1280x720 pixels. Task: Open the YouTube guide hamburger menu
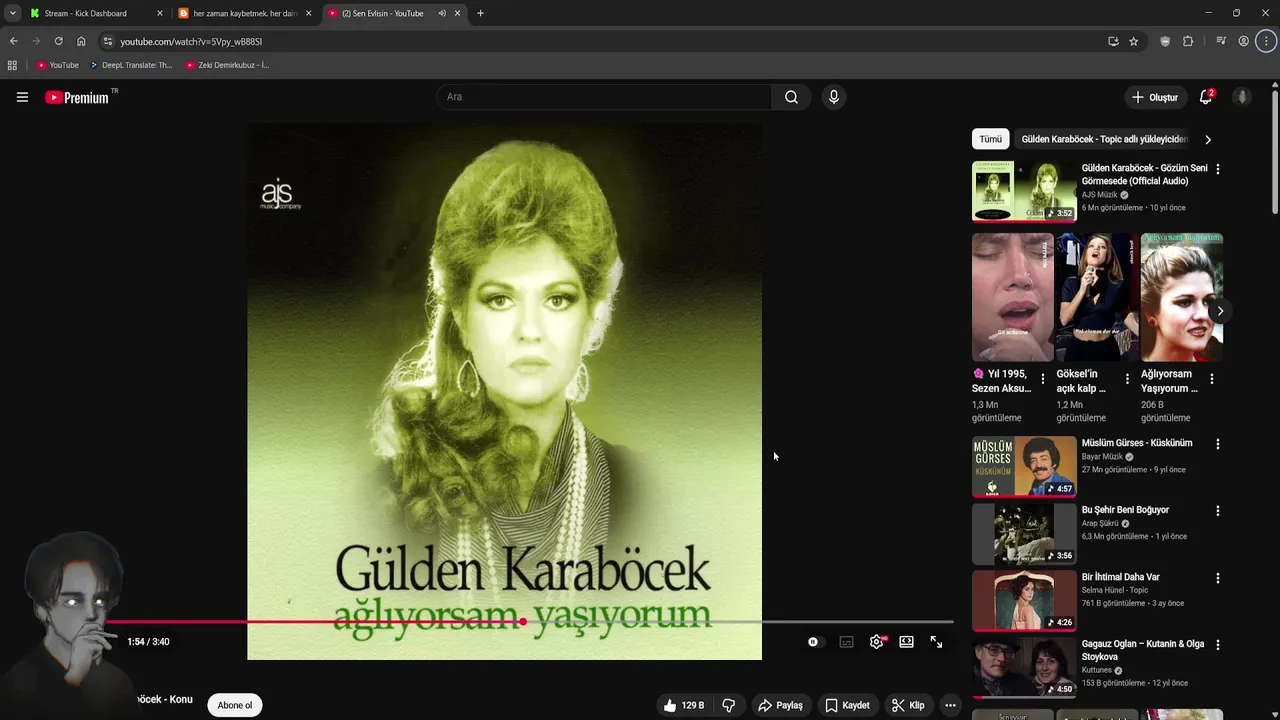coord(22,97)
